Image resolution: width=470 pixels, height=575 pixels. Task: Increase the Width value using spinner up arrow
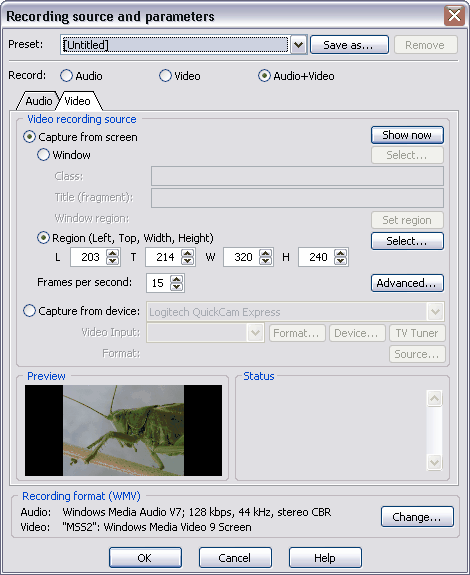(265, 253)
